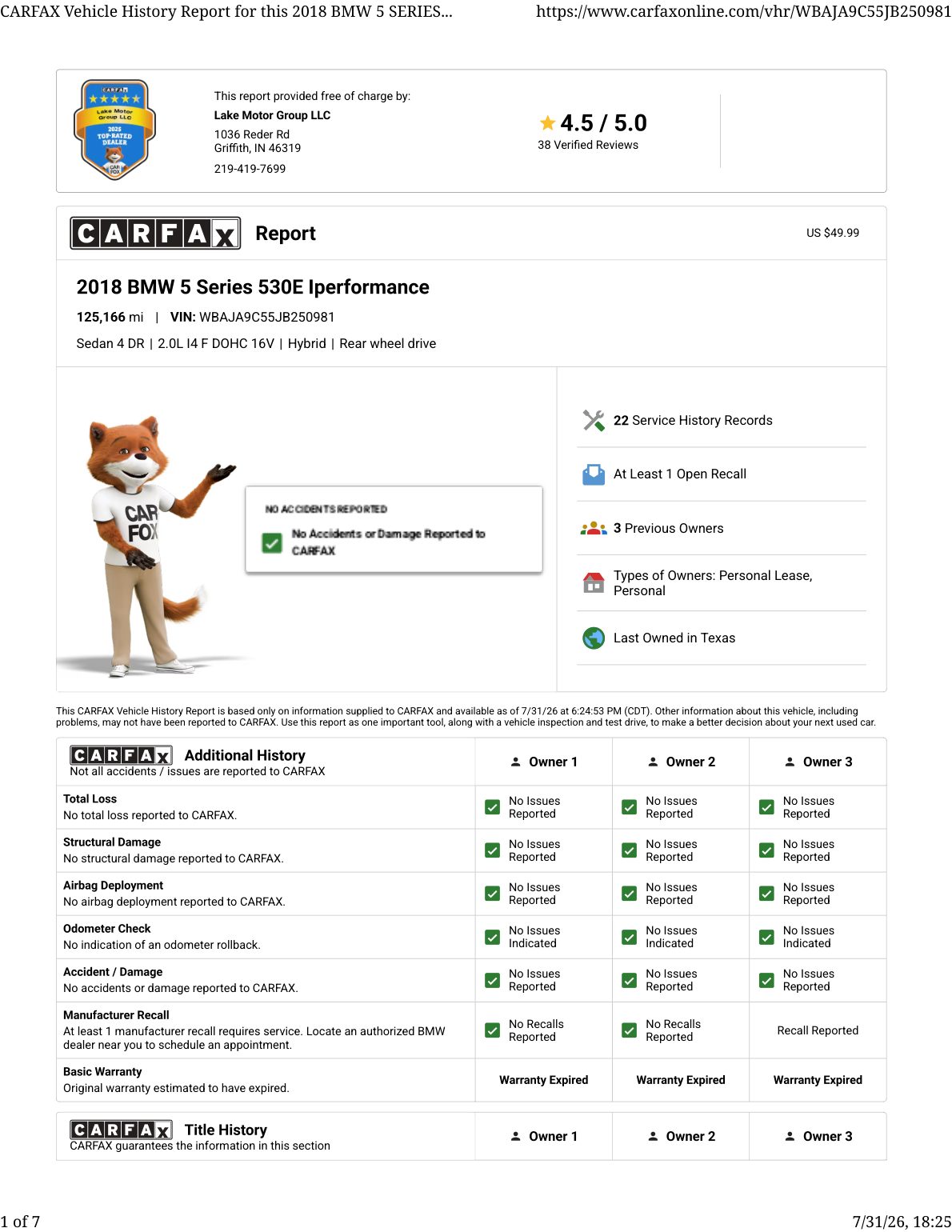
Task: Click the Lake Motor Group LLC dealer name
Action: click(x=272, y=115)
